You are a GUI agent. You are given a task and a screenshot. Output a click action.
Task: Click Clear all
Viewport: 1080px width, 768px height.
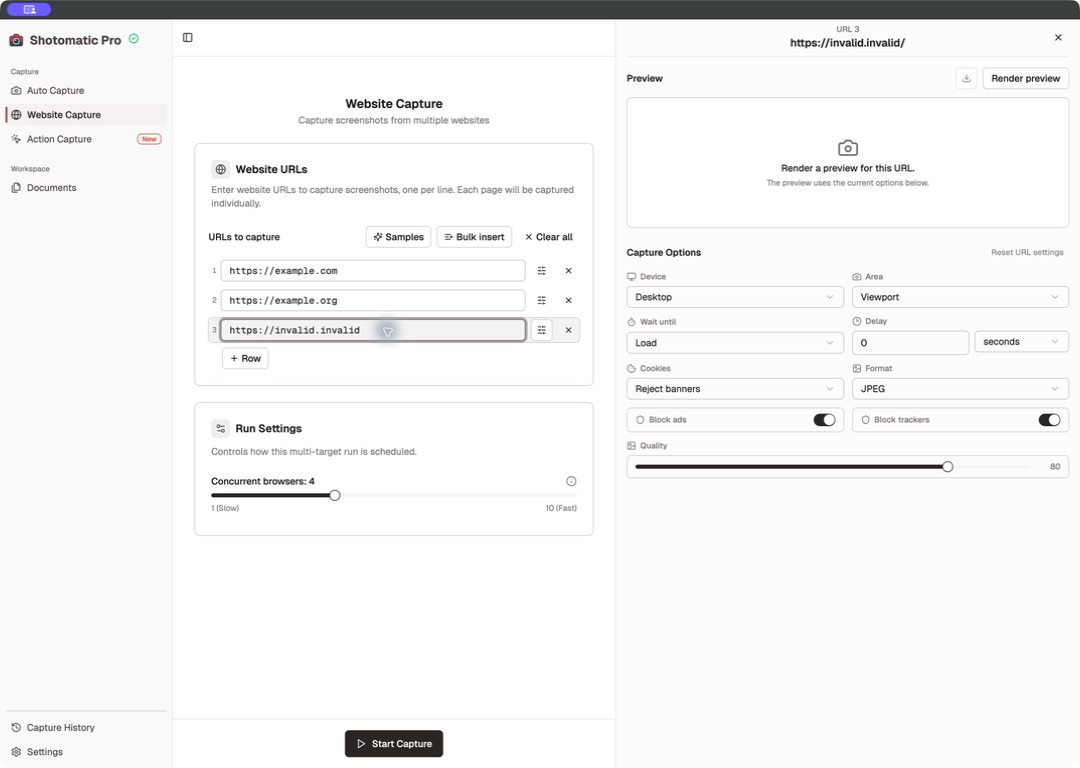point(549,237)
